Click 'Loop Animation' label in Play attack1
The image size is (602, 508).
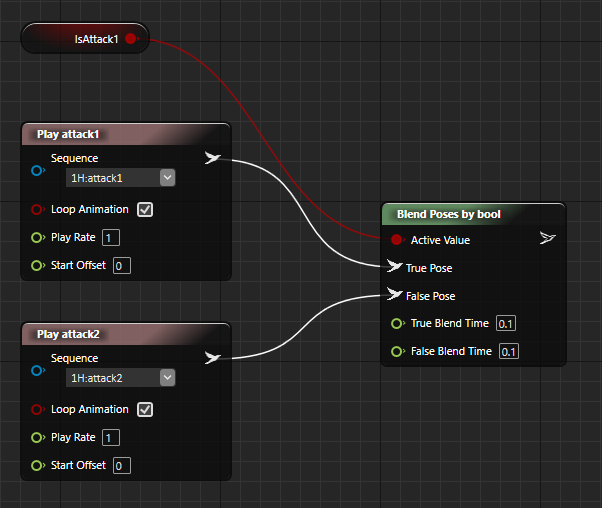90,210
